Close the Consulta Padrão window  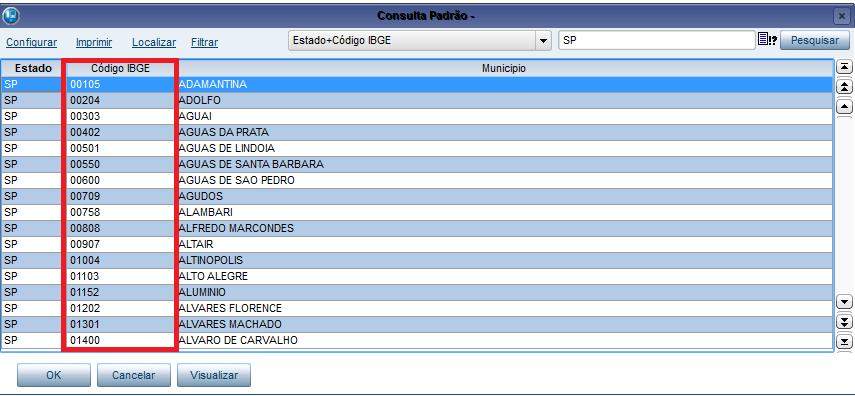click(842, 17)
